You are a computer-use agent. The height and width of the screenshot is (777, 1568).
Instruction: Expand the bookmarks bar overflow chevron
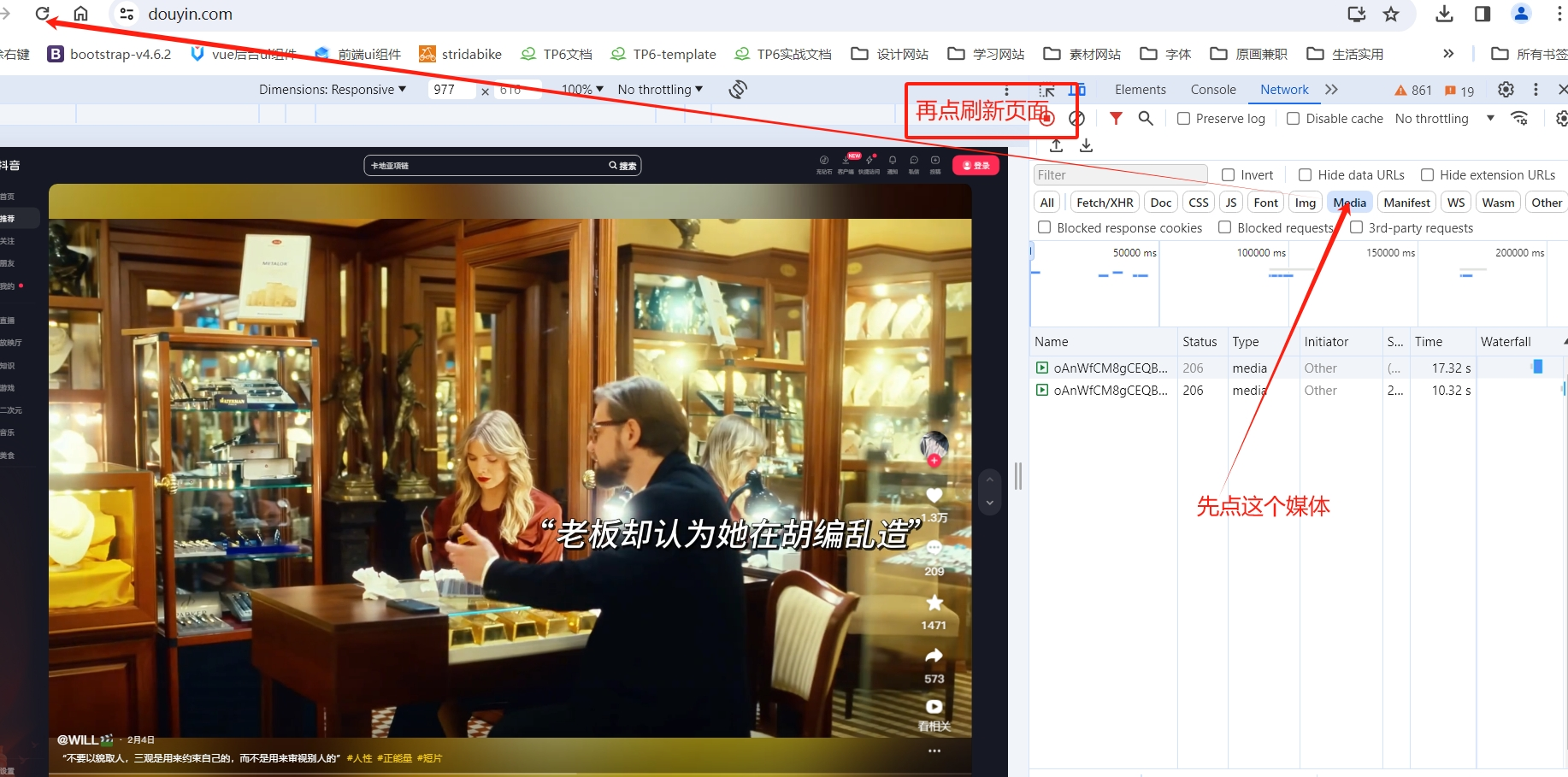click(x=1448, y=54)
